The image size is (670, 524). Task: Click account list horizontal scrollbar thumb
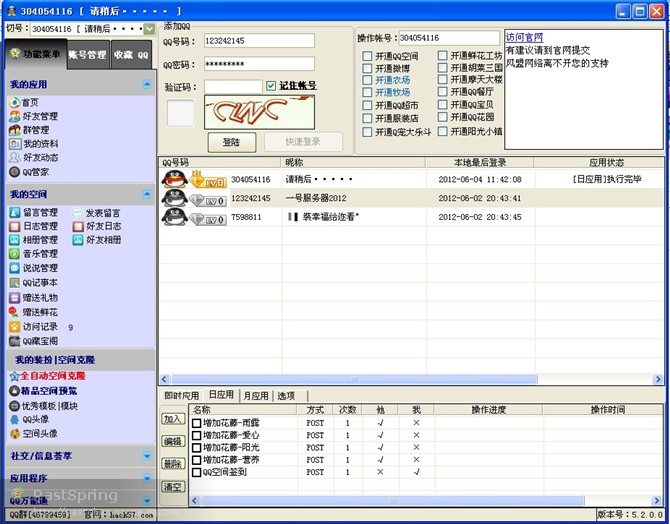click(354, 379)
